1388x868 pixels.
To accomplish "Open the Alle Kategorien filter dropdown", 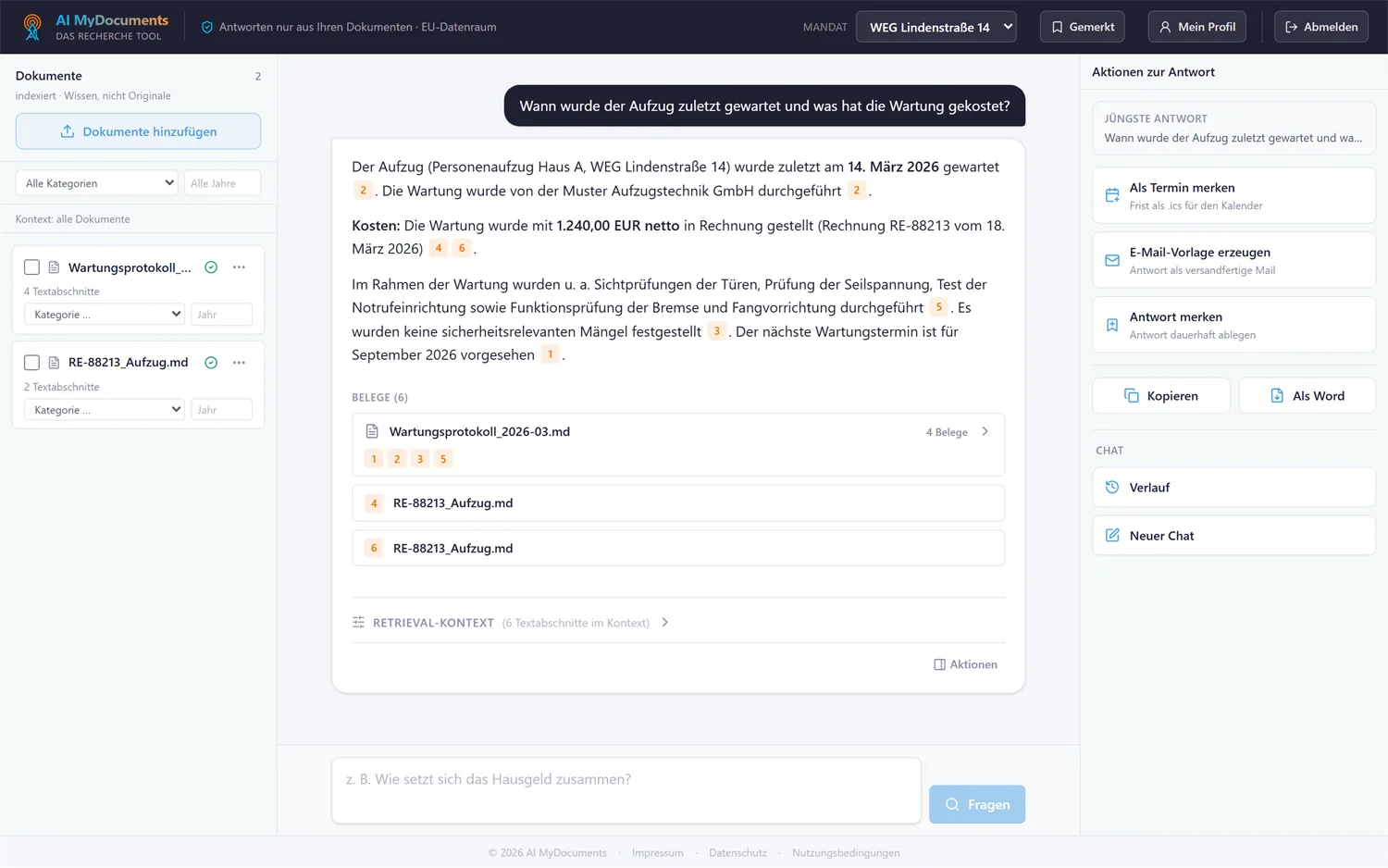I will (97, 183).
